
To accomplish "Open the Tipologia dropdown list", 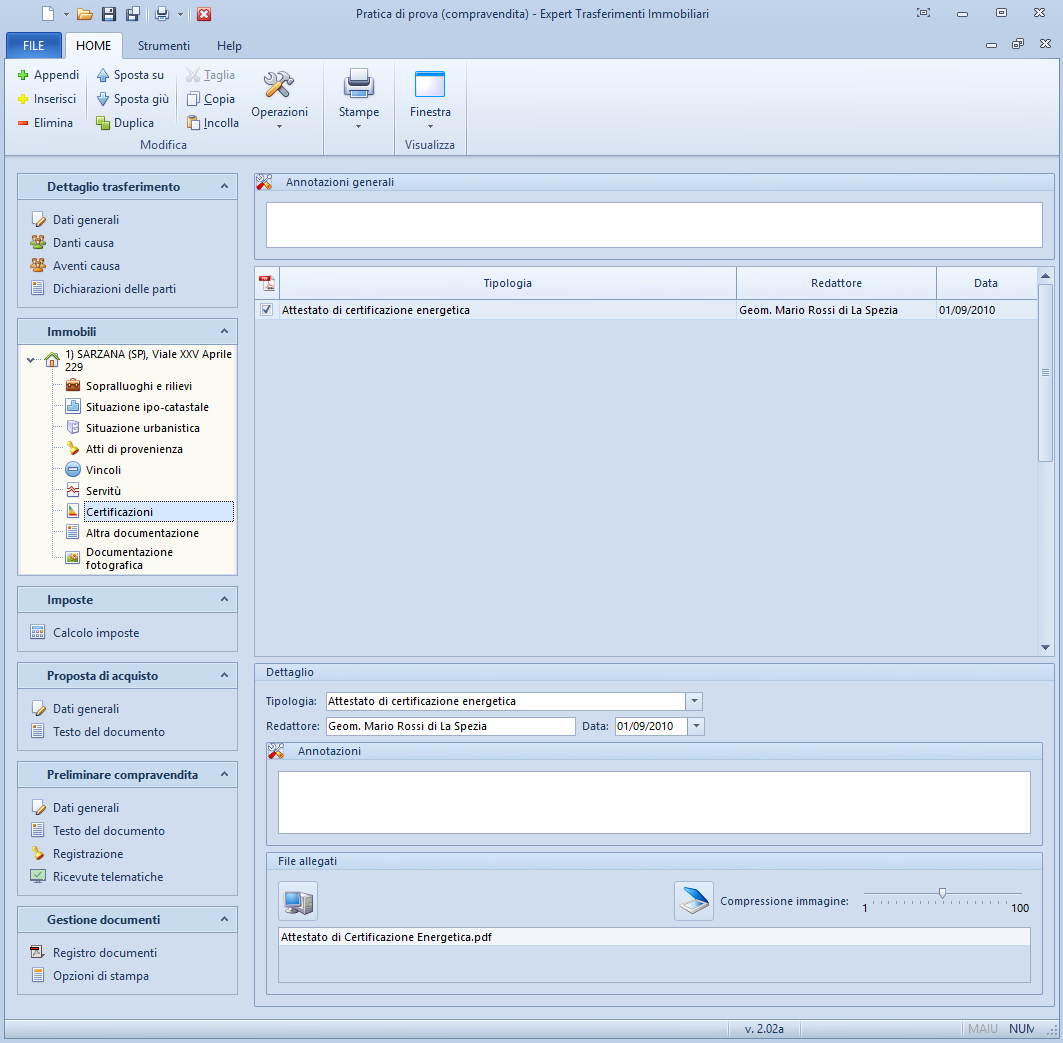I will pos(695,701).
